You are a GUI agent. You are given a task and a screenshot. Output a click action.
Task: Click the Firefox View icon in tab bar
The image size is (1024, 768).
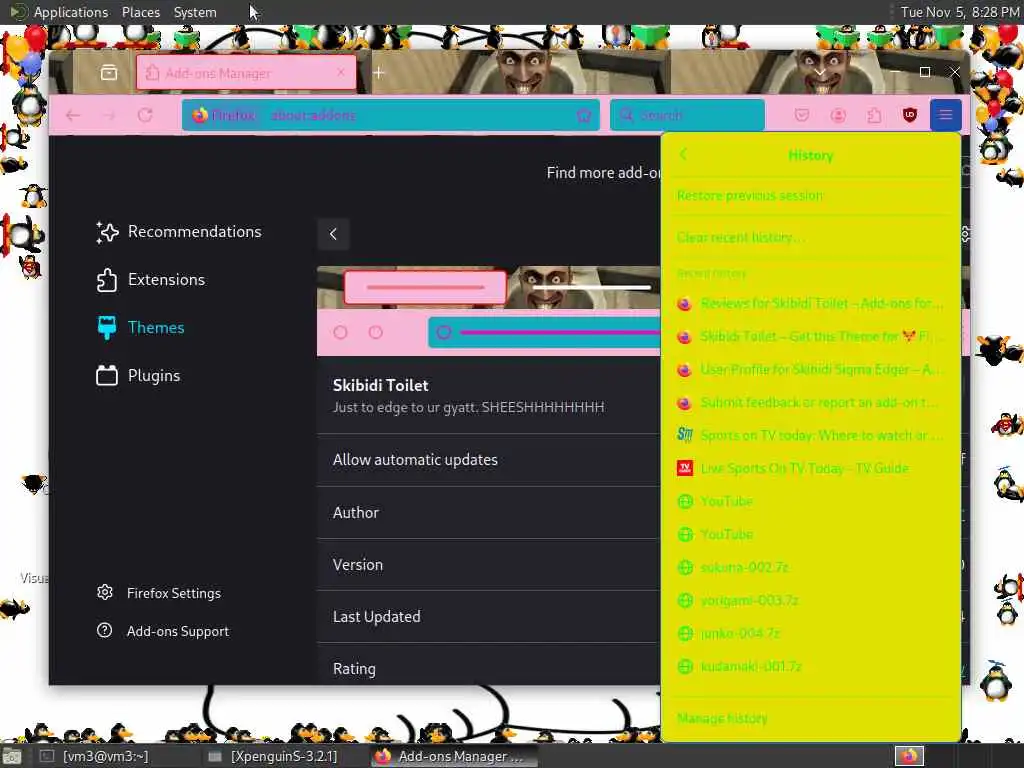click(109, 72)
